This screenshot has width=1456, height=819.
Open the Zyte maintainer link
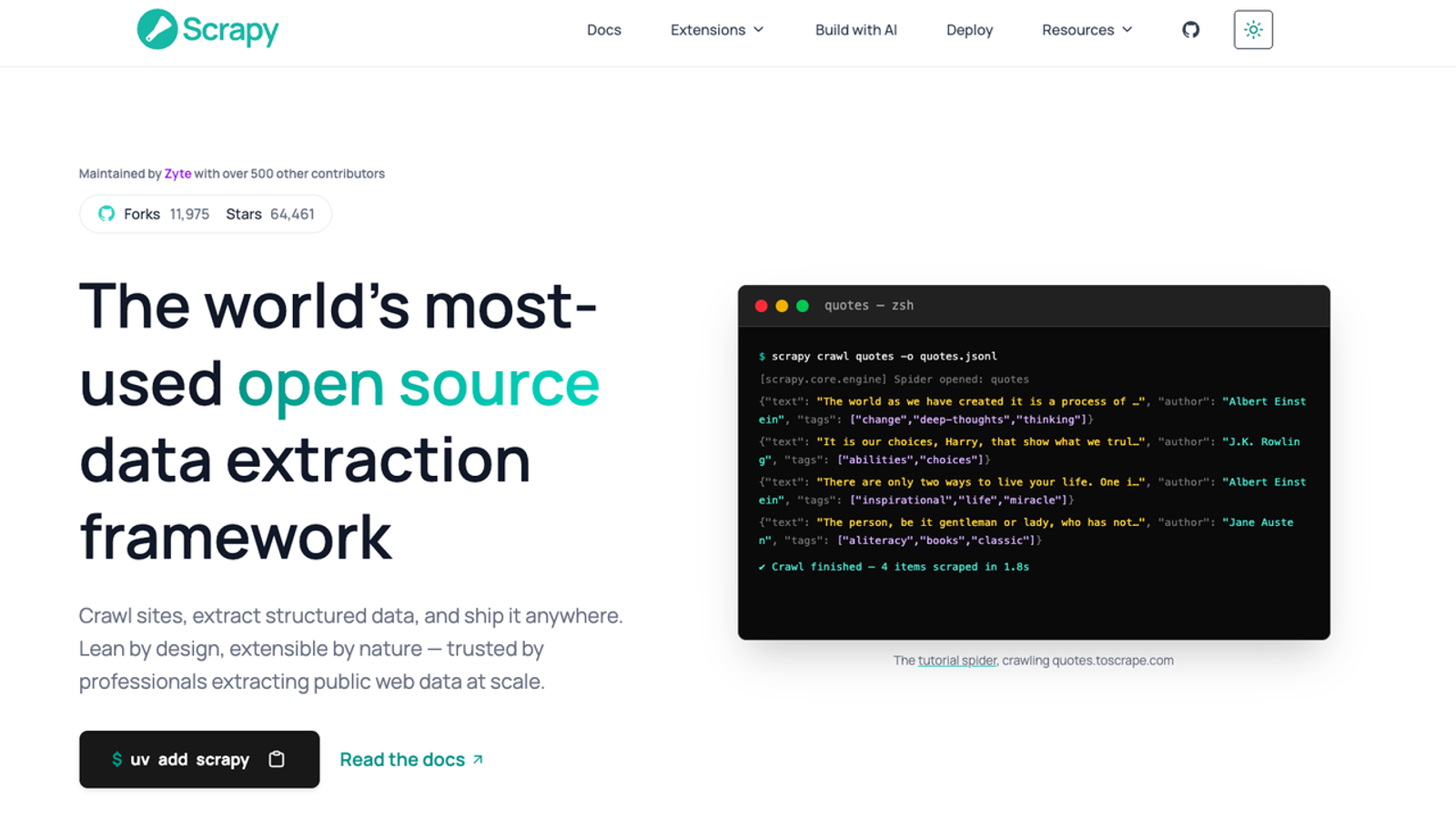177,174
